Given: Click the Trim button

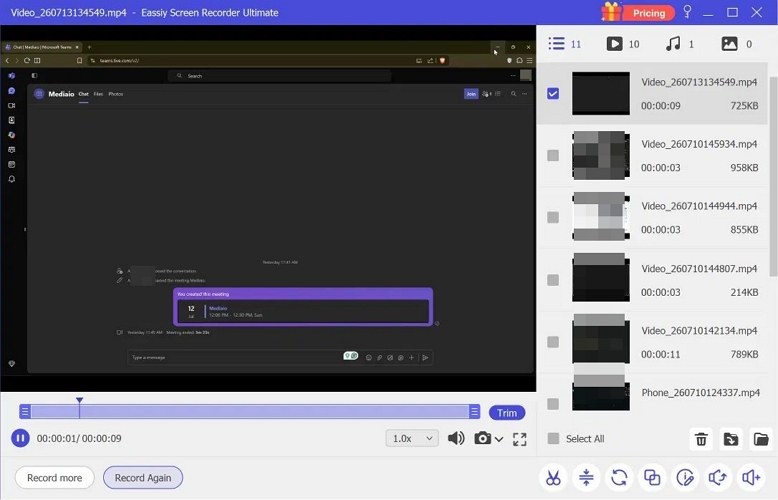Looking at the screenshot, I should [507, 413].
